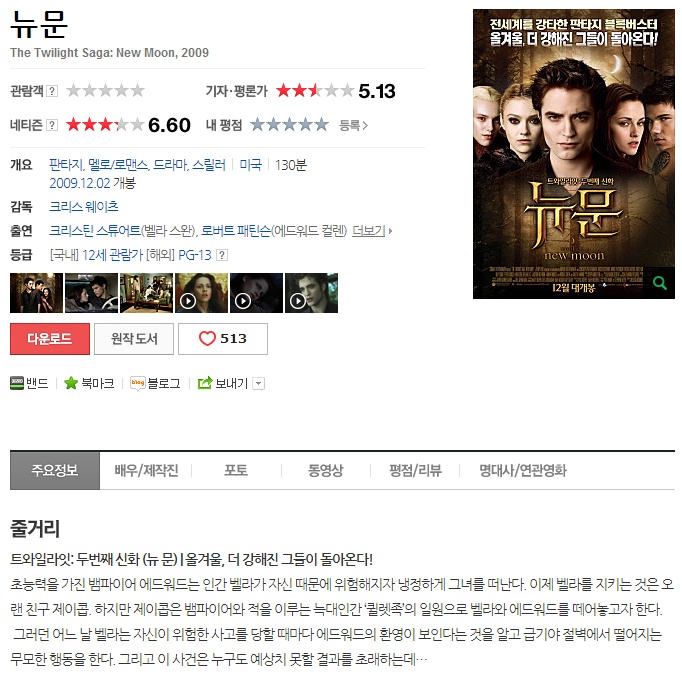Open director link 크리스 웨이츠
The height and width of the screenshot is (683, 682).
(x=84, y=206)
